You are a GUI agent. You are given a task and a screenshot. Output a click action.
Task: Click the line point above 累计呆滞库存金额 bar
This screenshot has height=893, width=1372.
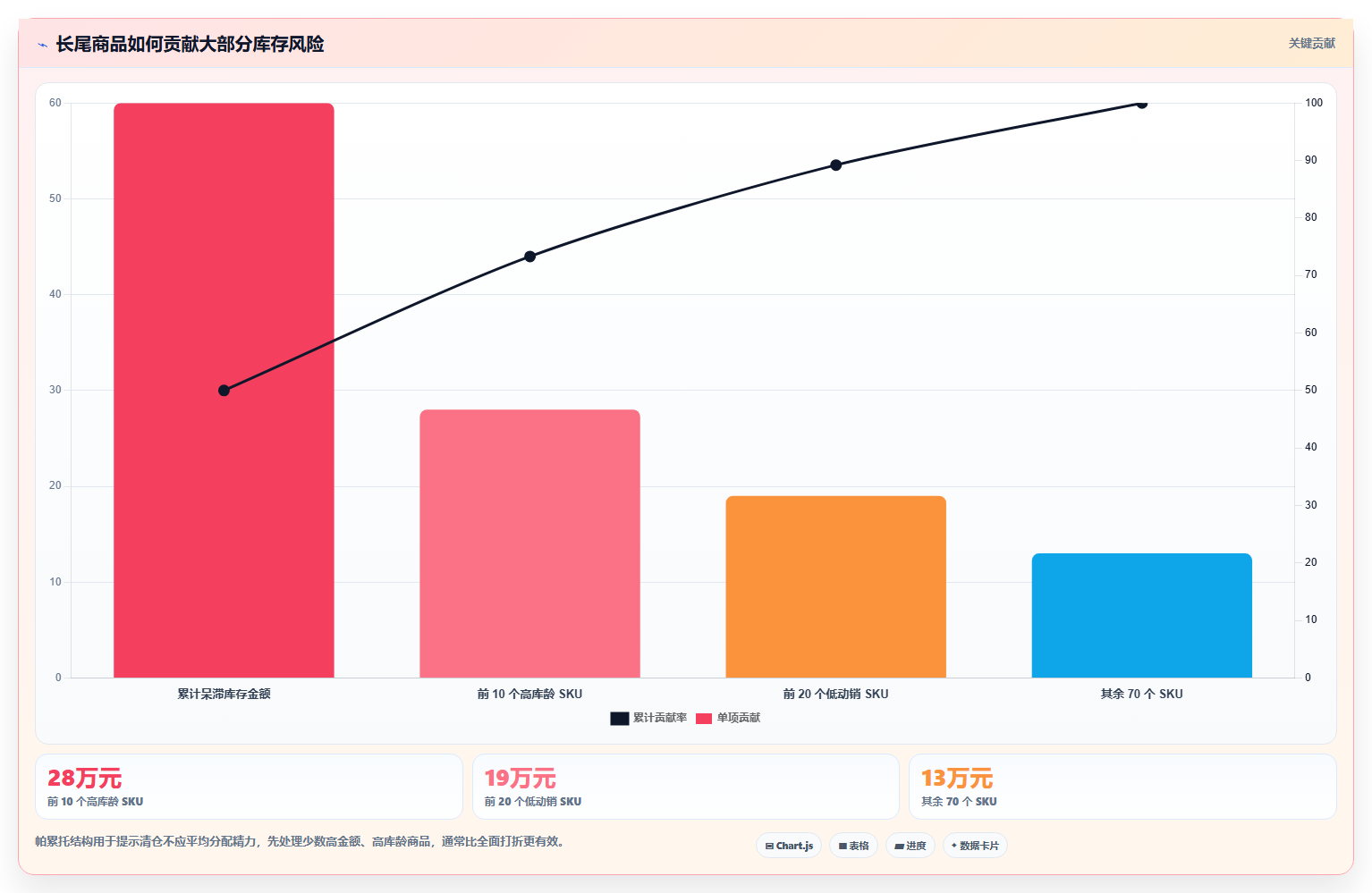coord(224,391)
